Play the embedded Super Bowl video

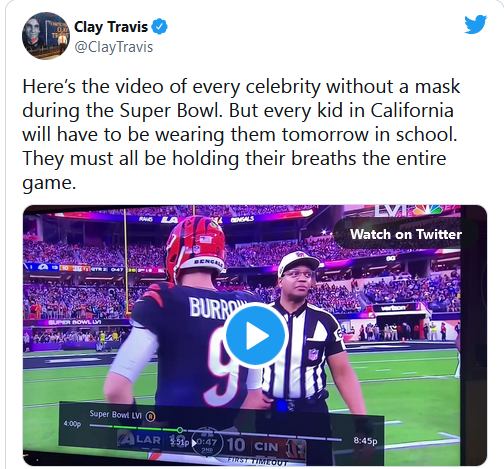click(x=256, y=335)
